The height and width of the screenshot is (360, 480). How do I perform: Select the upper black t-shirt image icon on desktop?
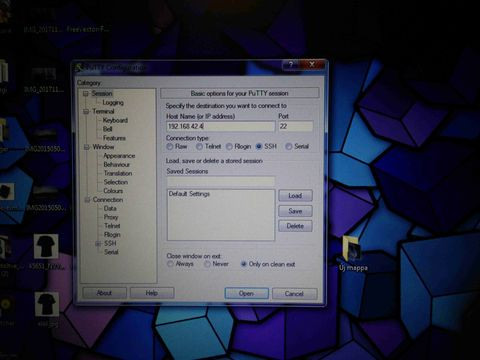[x=46, y=246]
